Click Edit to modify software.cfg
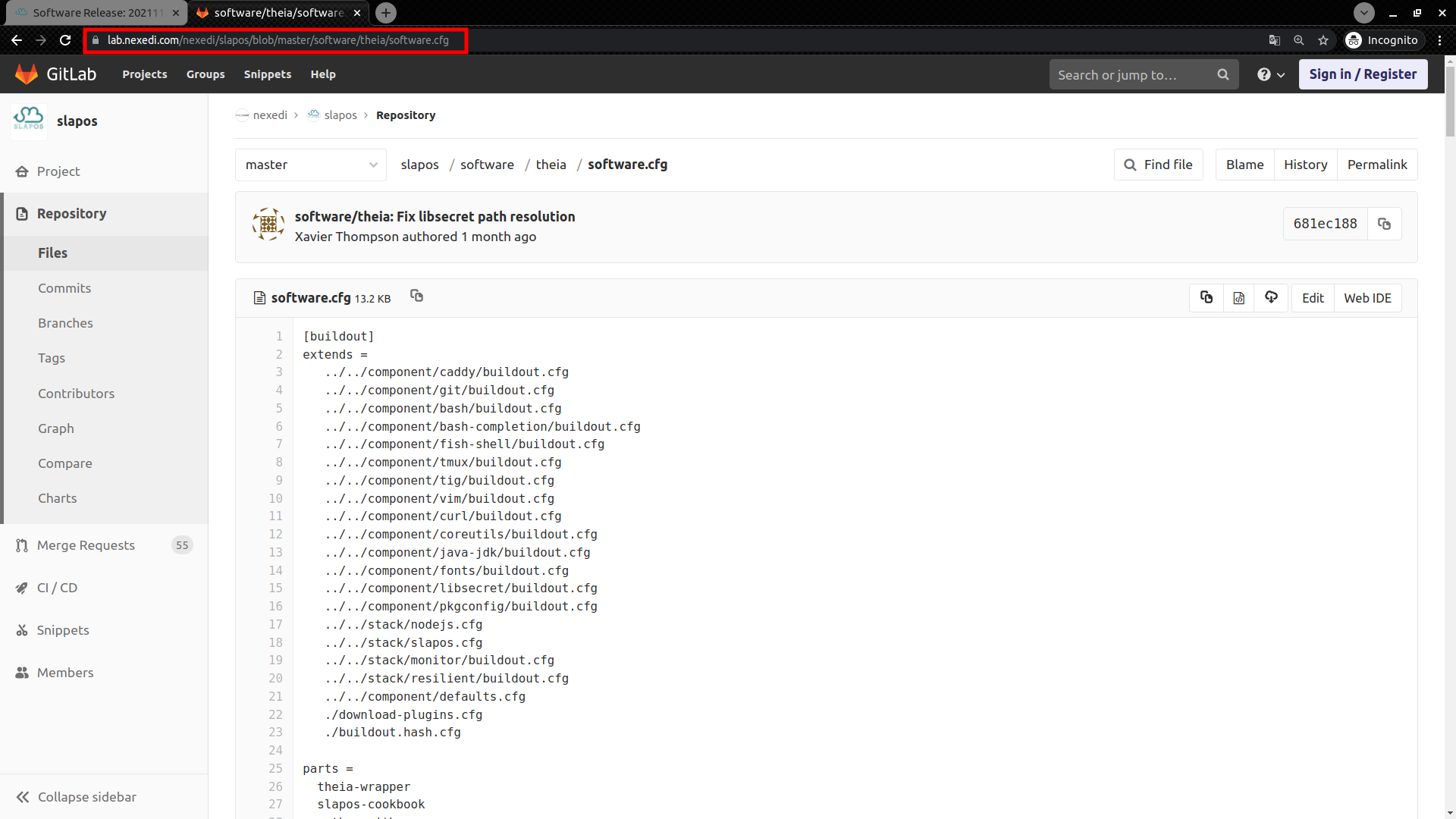1456x819 pixels. 1312,298
